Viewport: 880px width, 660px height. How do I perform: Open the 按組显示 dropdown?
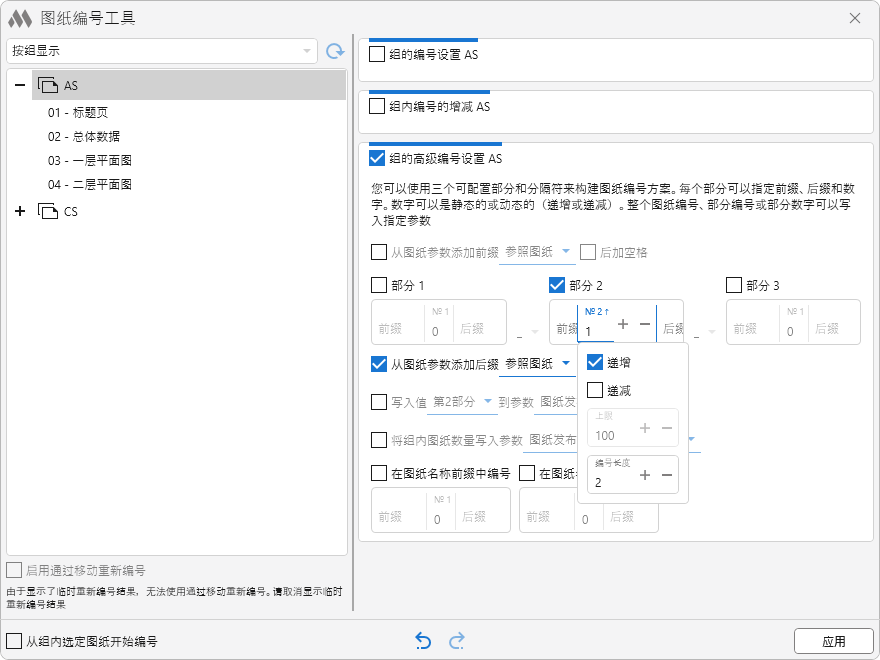tap(161, 50)
